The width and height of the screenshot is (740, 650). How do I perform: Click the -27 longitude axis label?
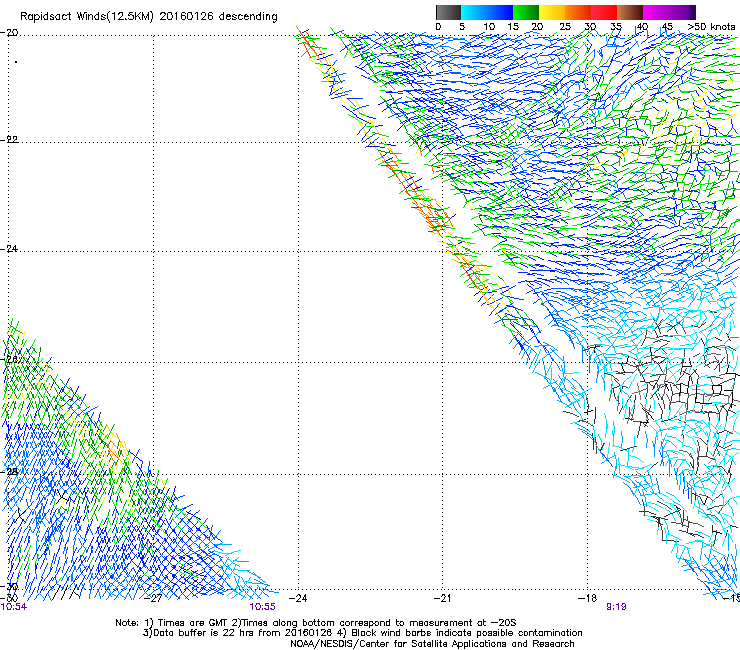pos(153,598)
